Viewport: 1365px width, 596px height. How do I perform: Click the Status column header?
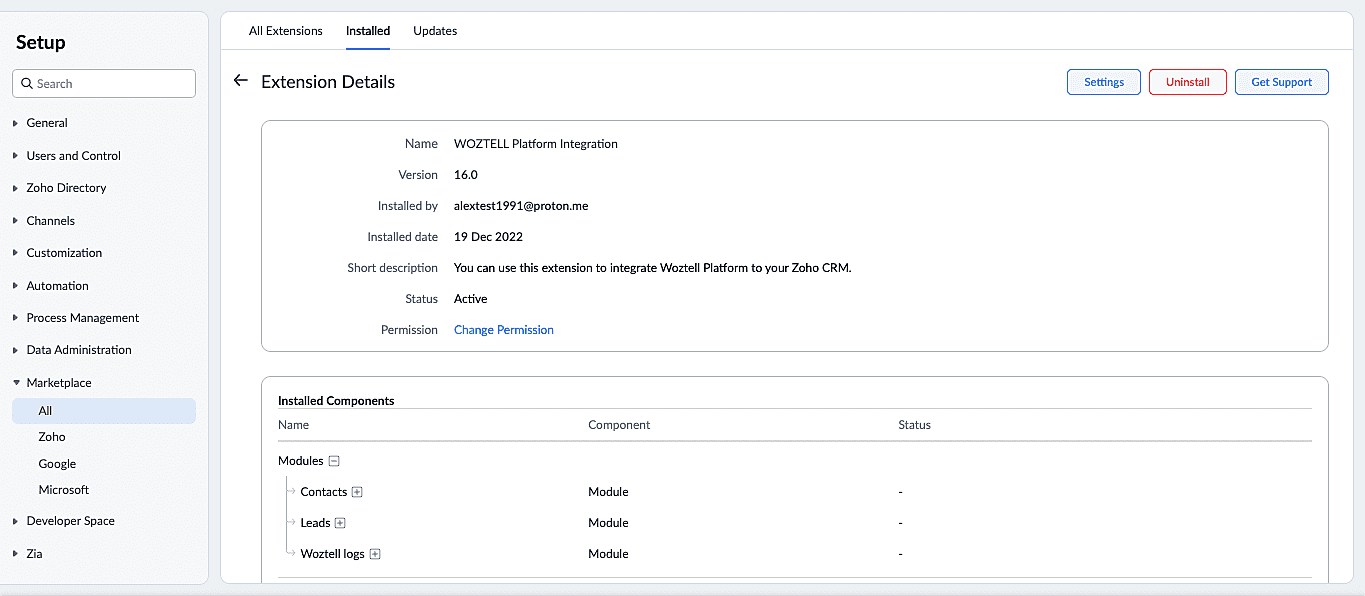pyautogui.click(x=914, y=425)
